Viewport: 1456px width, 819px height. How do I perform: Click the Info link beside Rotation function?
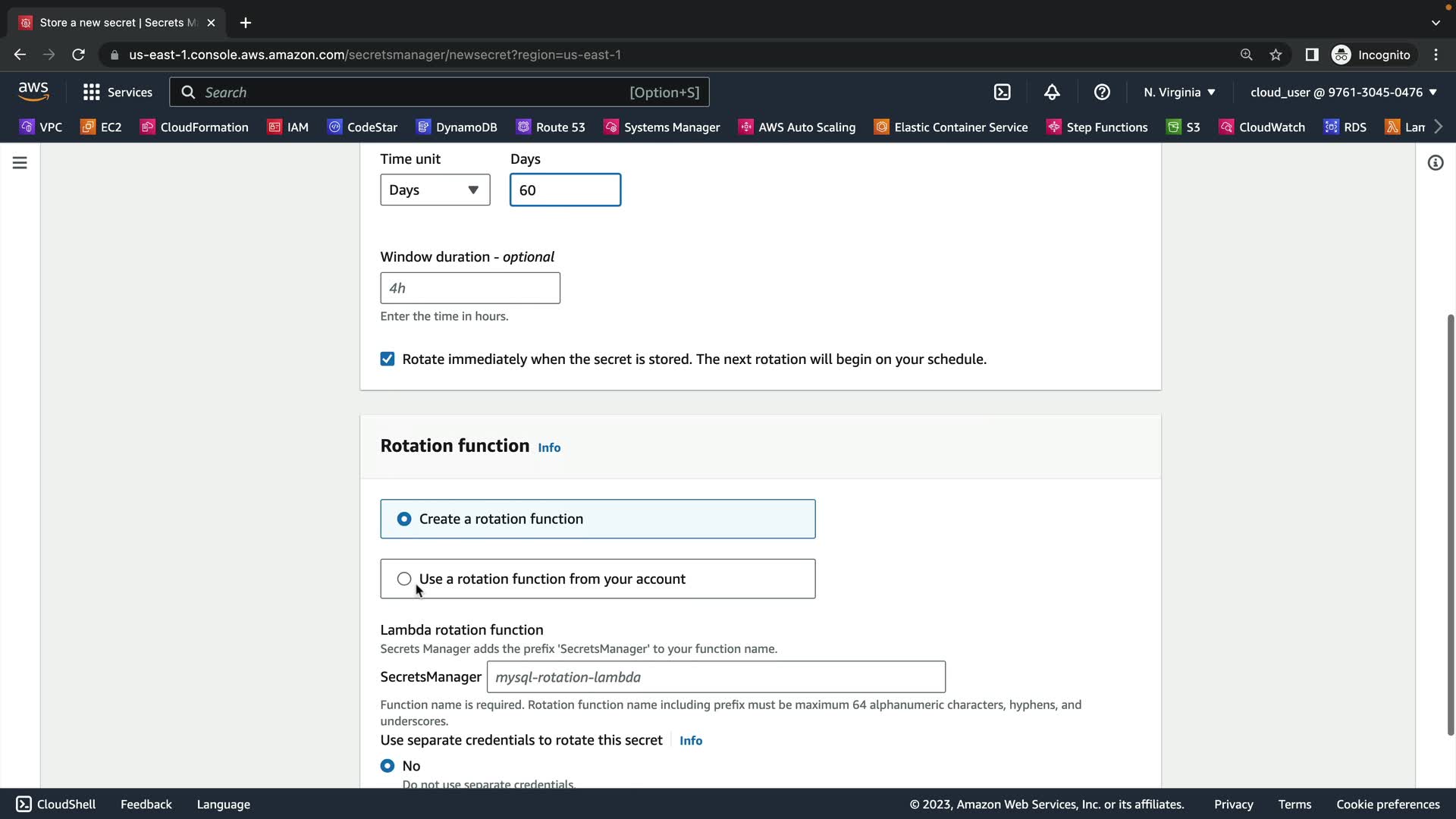coord(549,448)
